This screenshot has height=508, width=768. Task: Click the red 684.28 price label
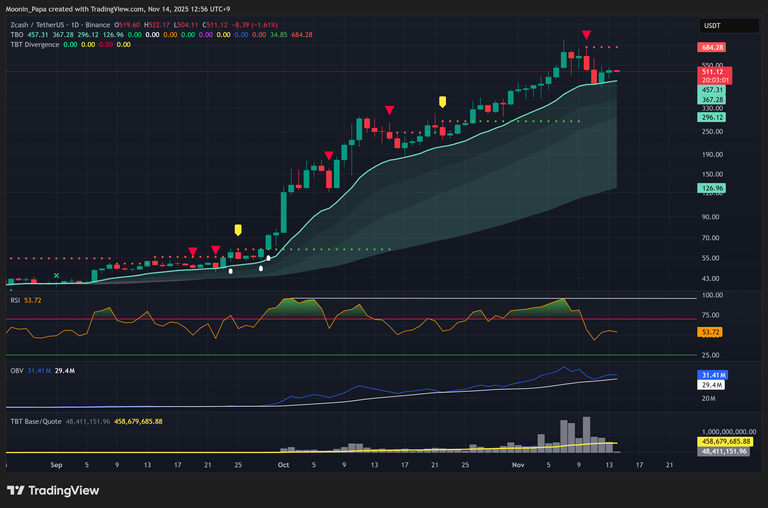(713, 47)
